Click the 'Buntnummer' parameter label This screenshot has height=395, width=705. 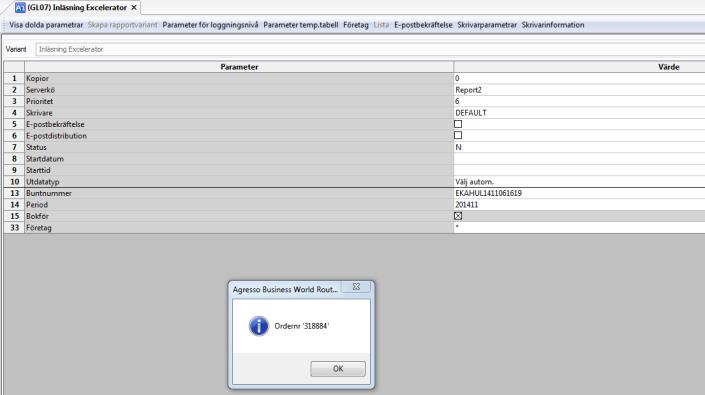pyautogui.click(x=49, y=193)
